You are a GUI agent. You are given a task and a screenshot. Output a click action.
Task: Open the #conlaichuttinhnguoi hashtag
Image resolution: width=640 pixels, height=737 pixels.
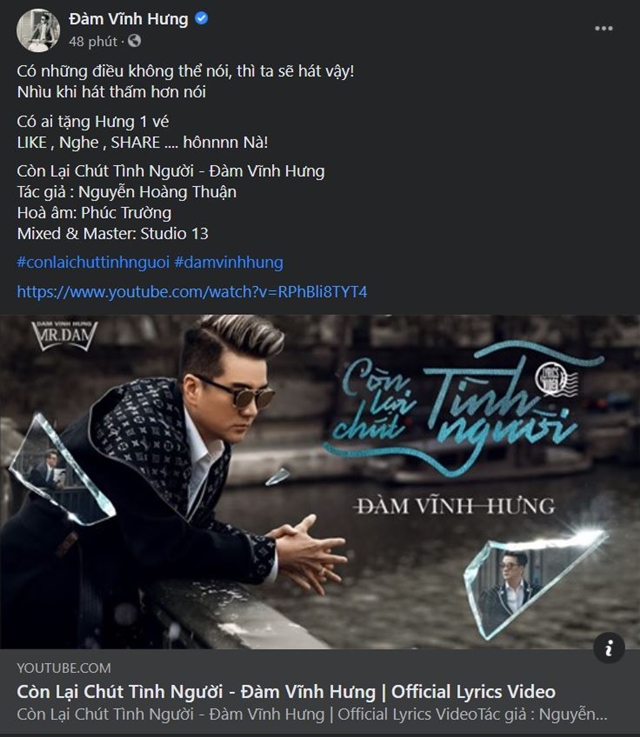pos(93,262)
